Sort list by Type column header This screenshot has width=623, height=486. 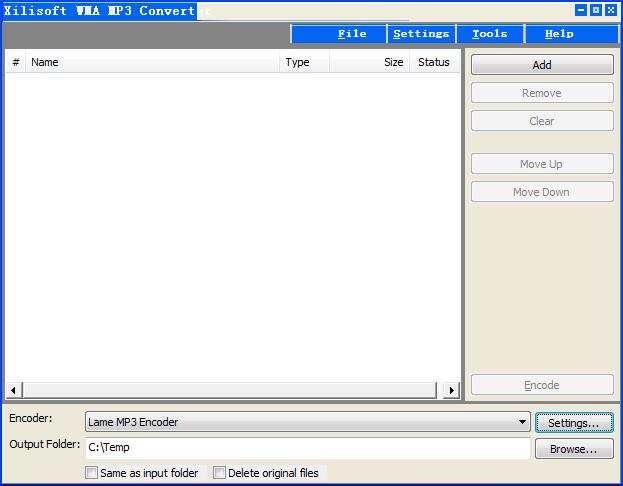304,62
